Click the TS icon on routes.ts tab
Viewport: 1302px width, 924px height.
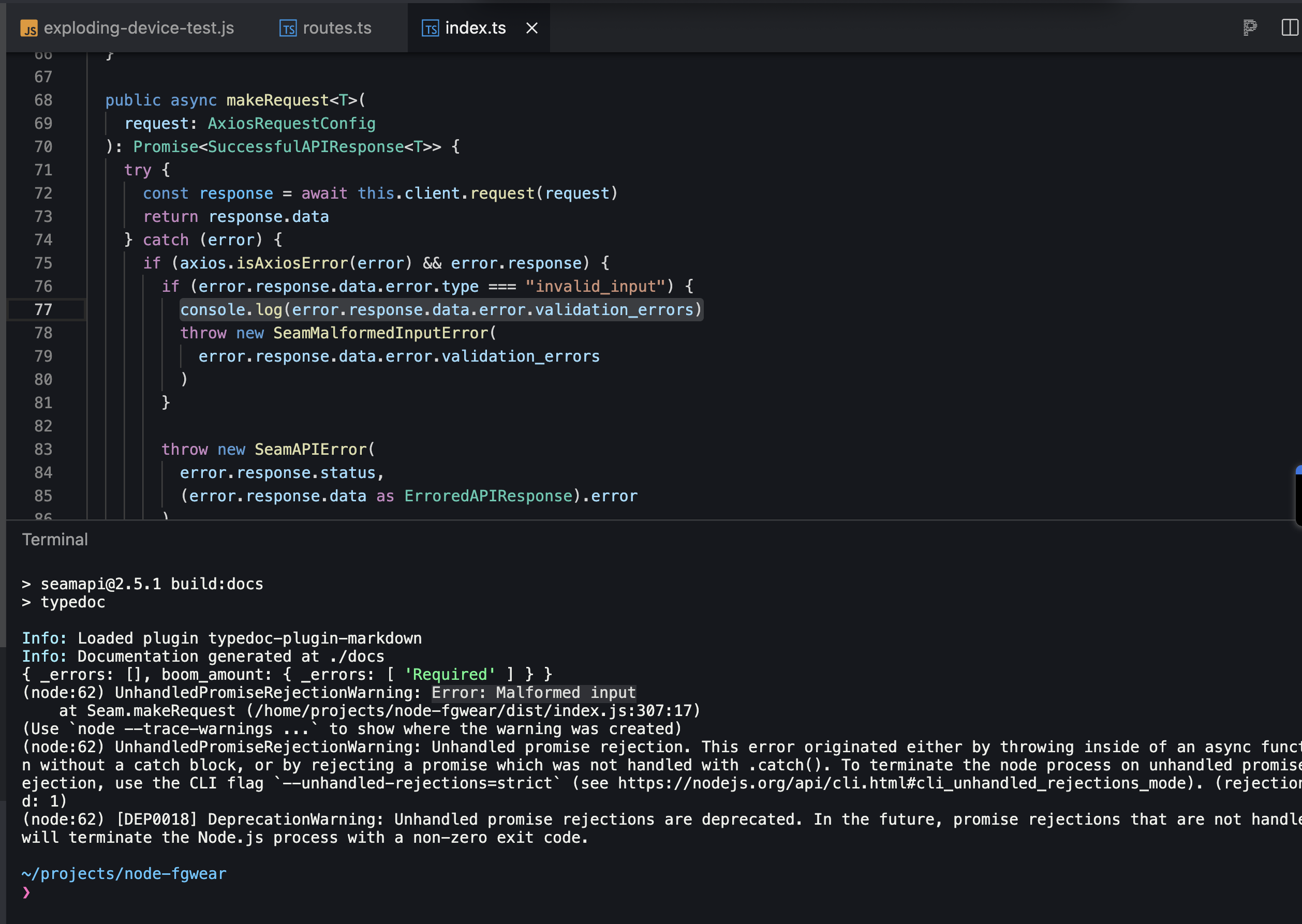(x=288, y=28)
